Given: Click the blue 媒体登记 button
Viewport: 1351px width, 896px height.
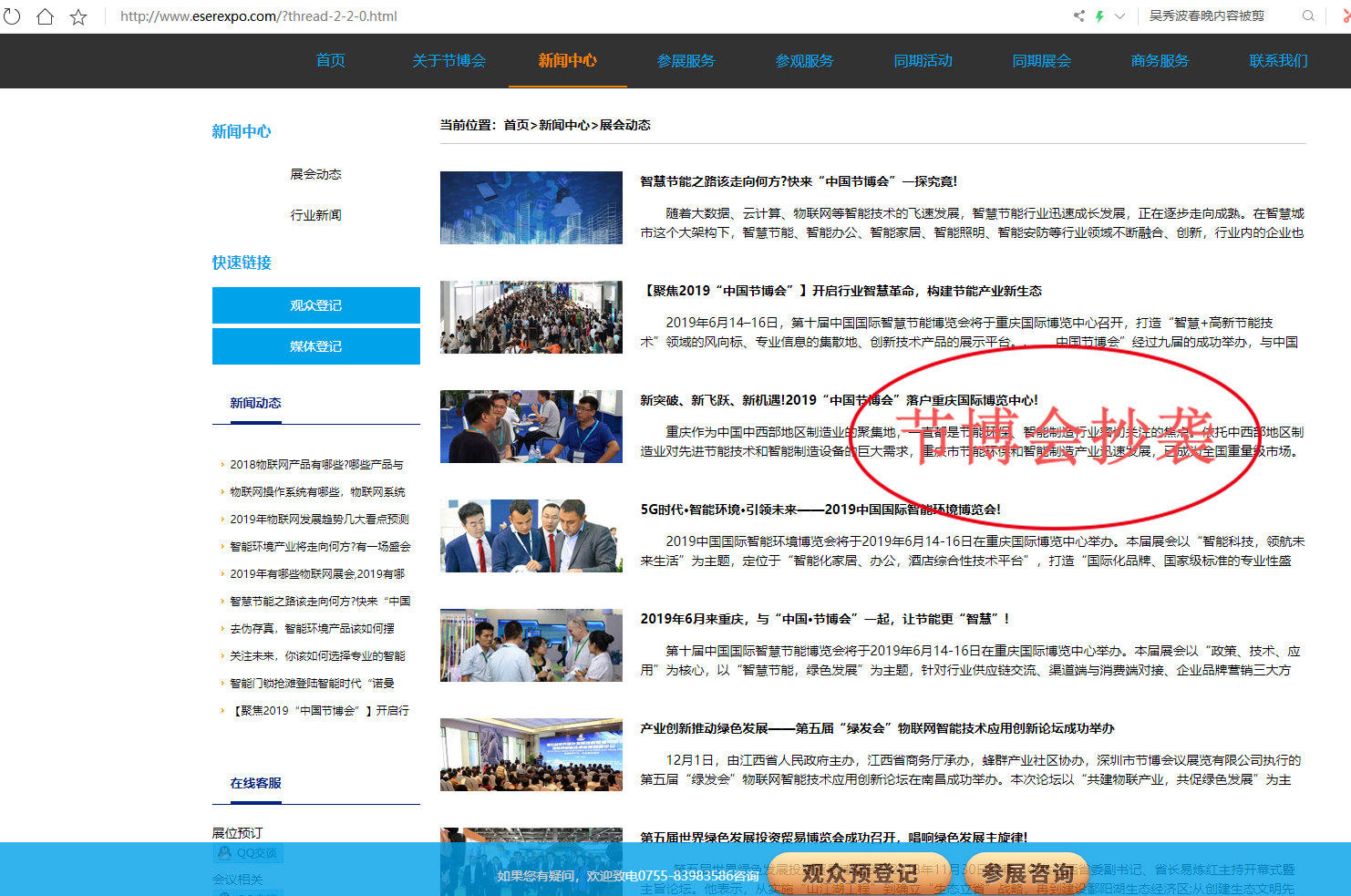Looking at the screenshot, I should click(316, 346).
